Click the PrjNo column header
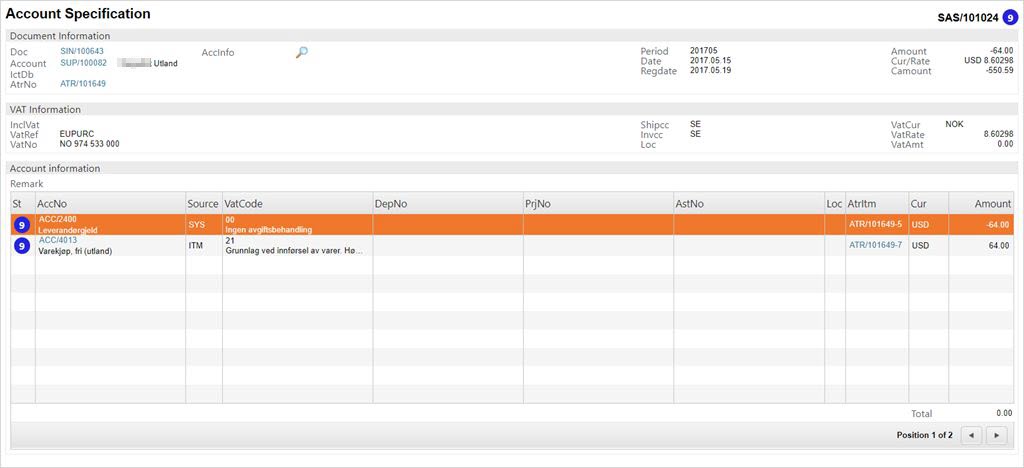This screenshot has width=1024, height=468. (539, 203)
